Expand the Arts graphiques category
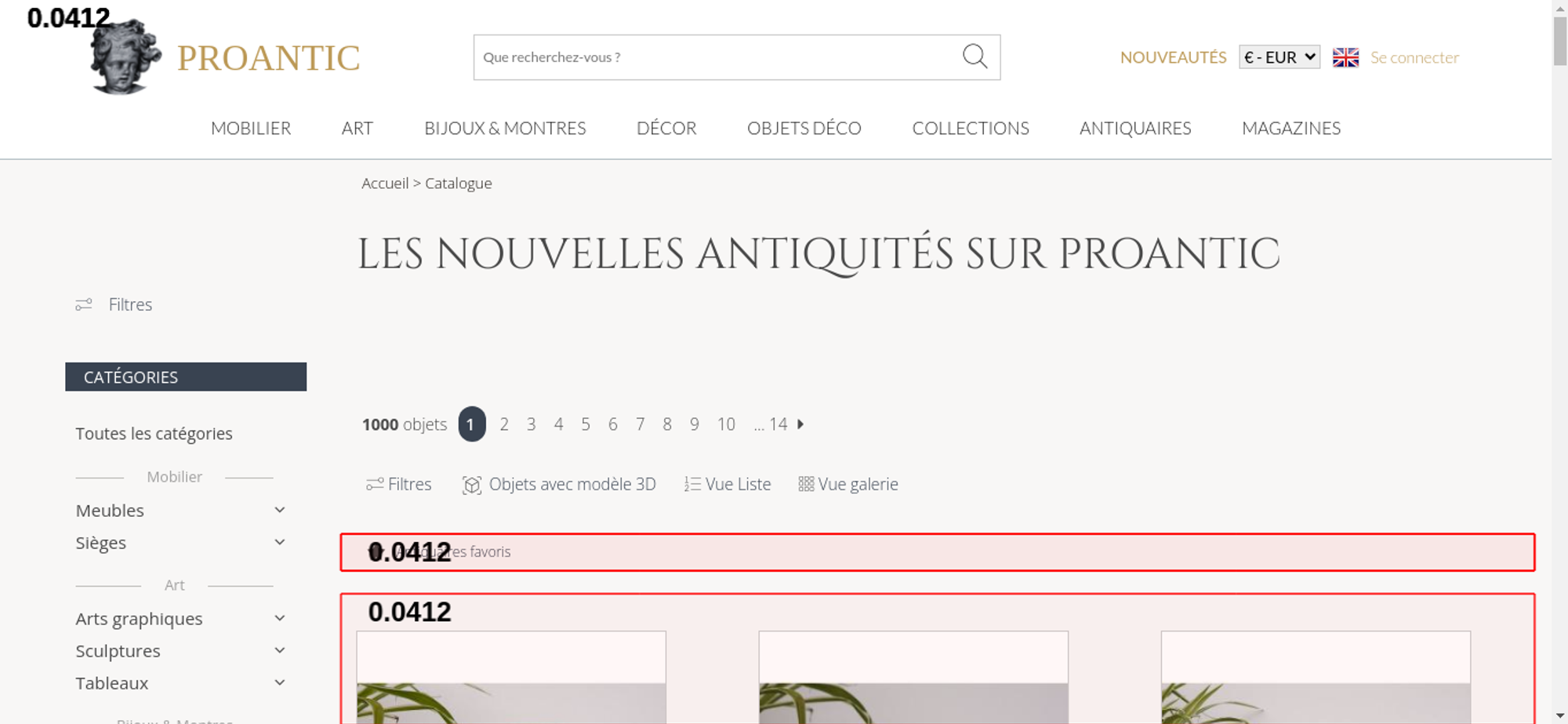Screen dimensions: 1568x724 tap(280, 618)
